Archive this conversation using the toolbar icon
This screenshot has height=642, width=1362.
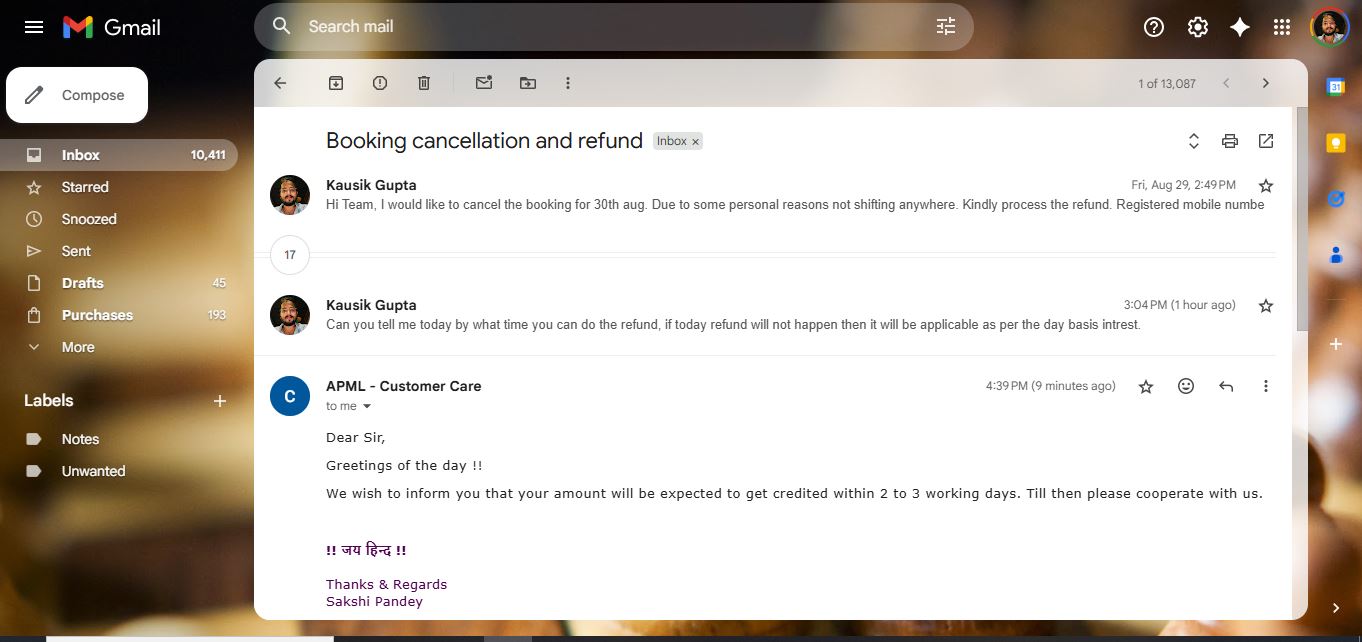point(336,83)
